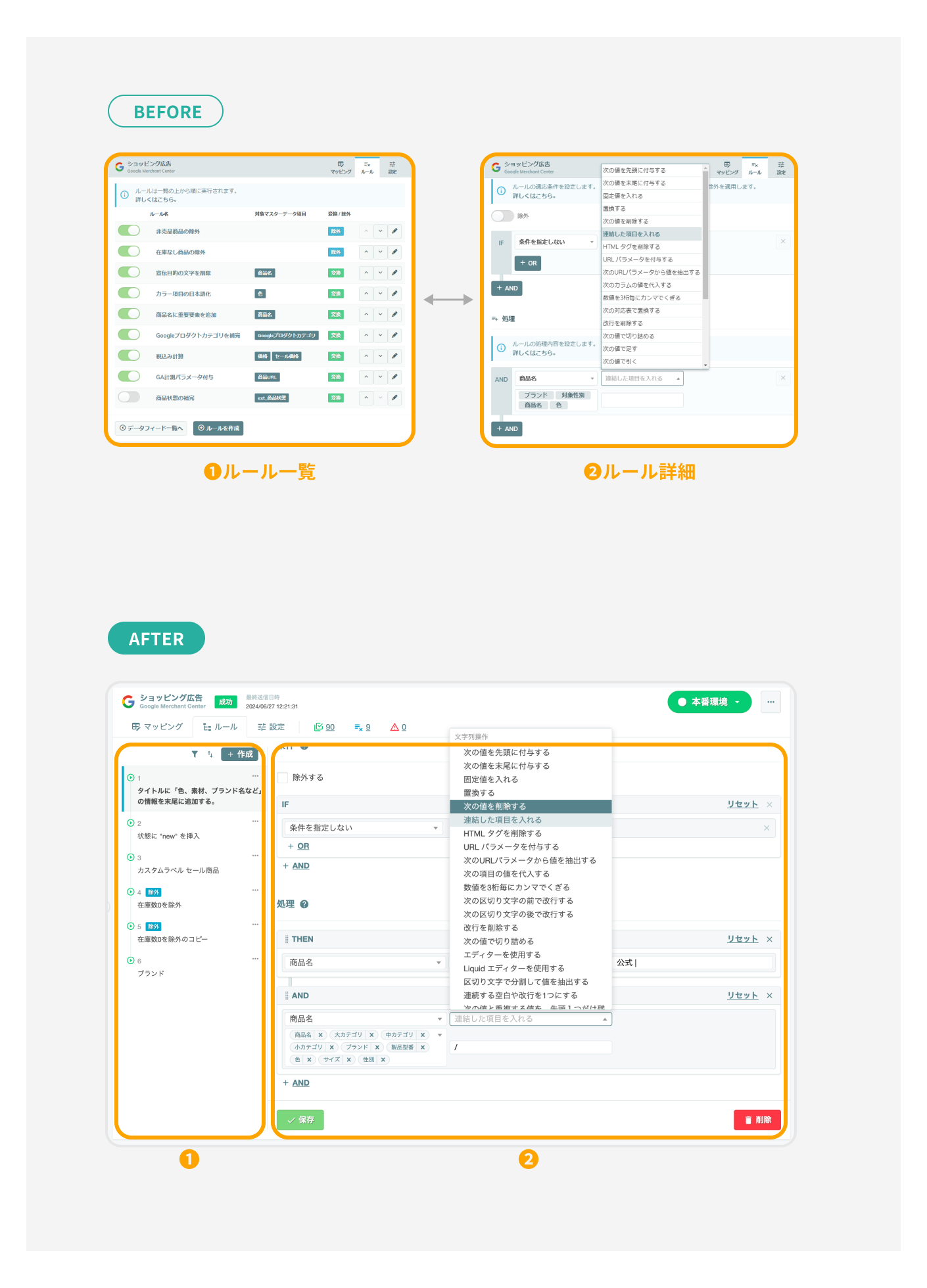Select 次の値を削除する in AFTER option list
This screenshot has height=1288, width=927.
tap(531, 807)
